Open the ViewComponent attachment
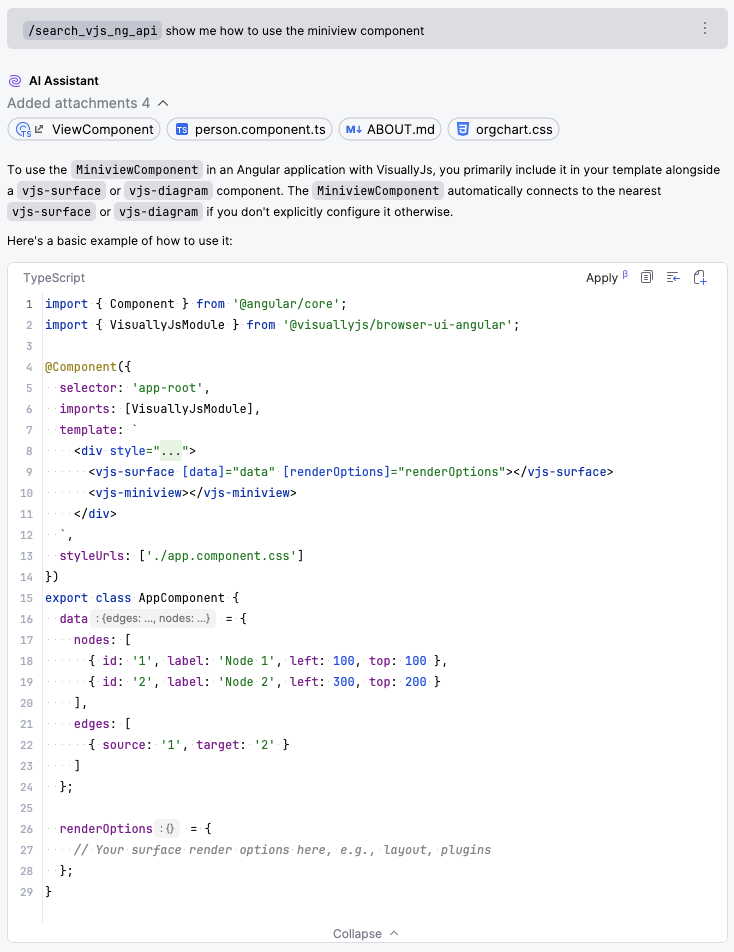 click(84, 129)
